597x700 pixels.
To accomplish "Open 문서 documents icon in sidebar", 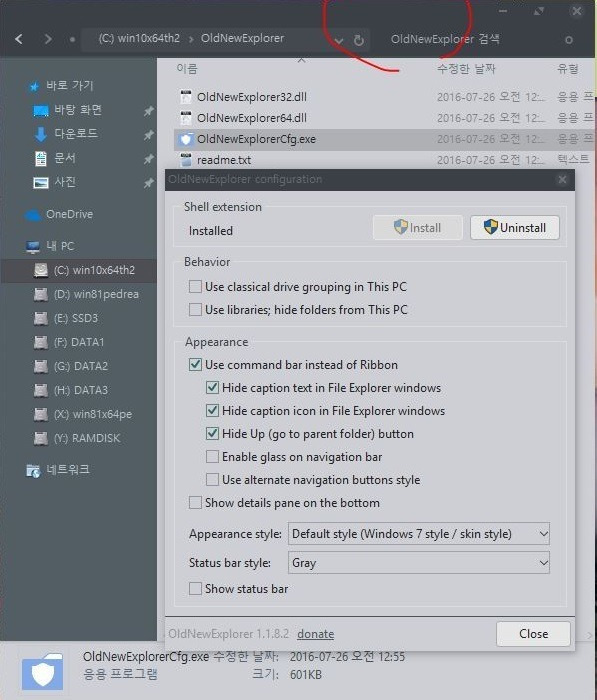I will pos(41,158).
